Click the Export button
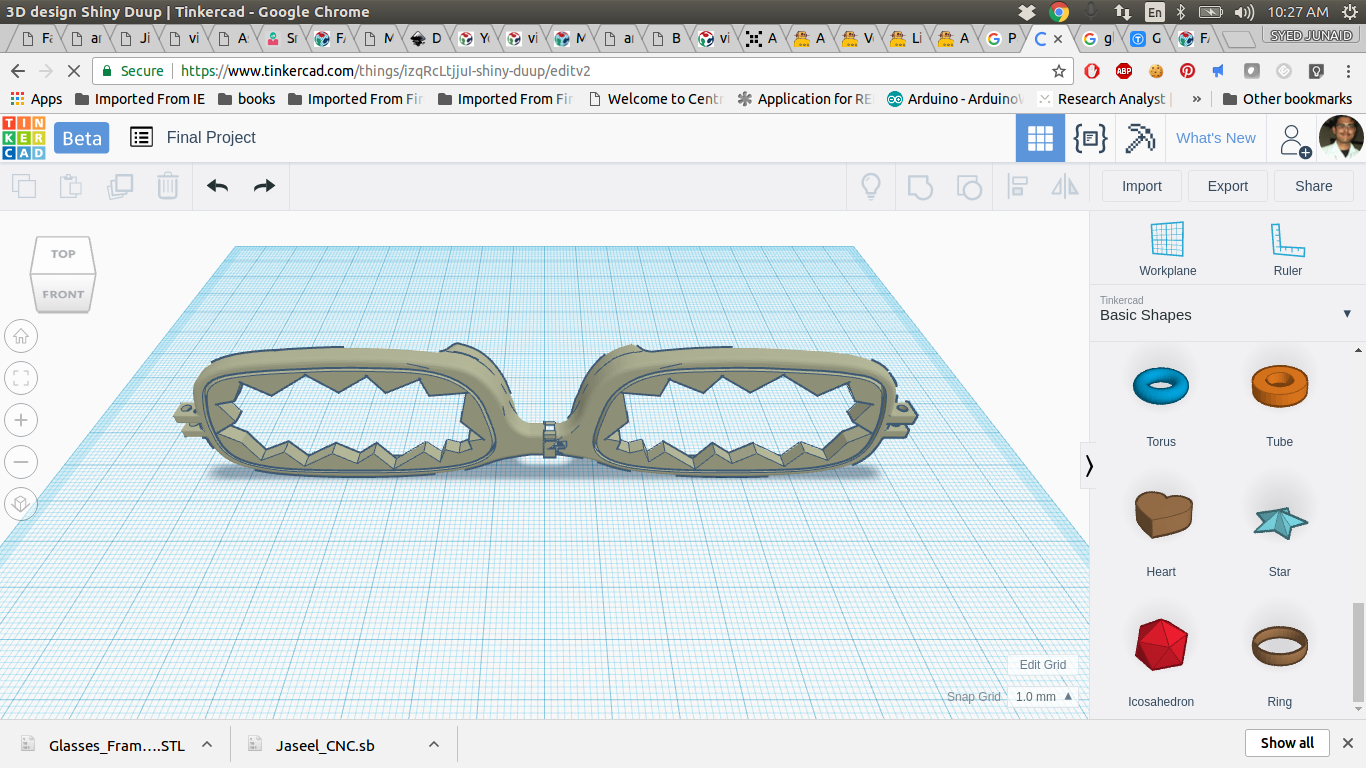The height and width of the screenshot is (768, 1366). (1227, 186)
